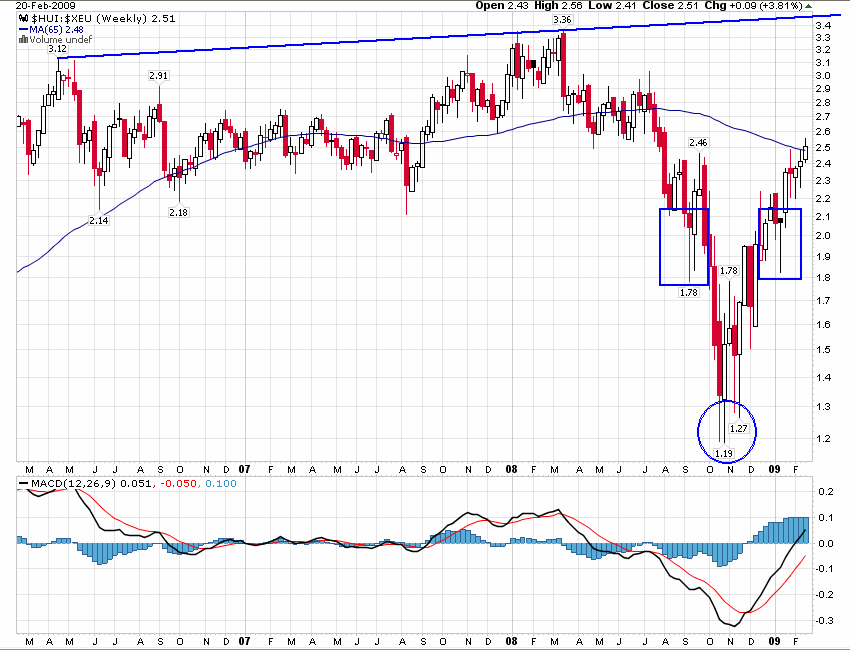Select the MA(65) 2.48 legend text
The image size is (850, 650).
pyautogui.click(x=66, y=29)
